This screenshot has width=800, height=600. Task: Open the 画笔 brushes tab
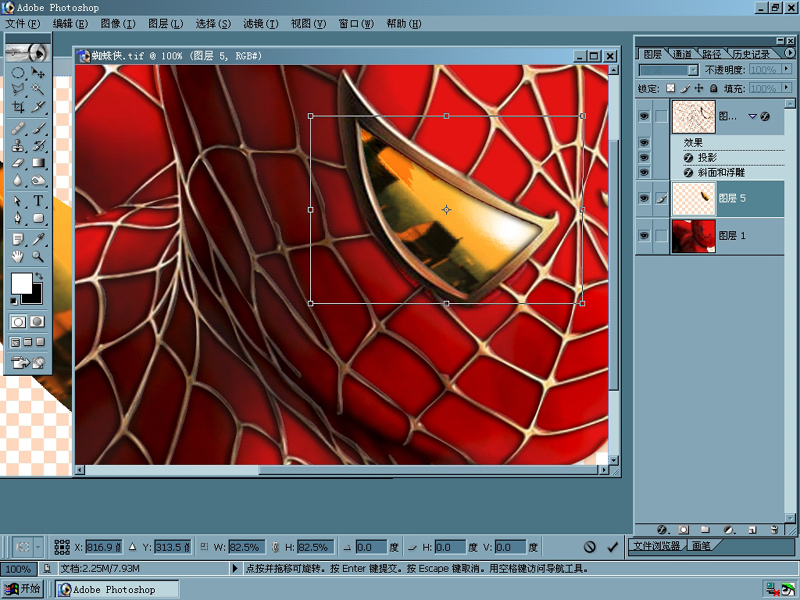[x=701, y=545]
